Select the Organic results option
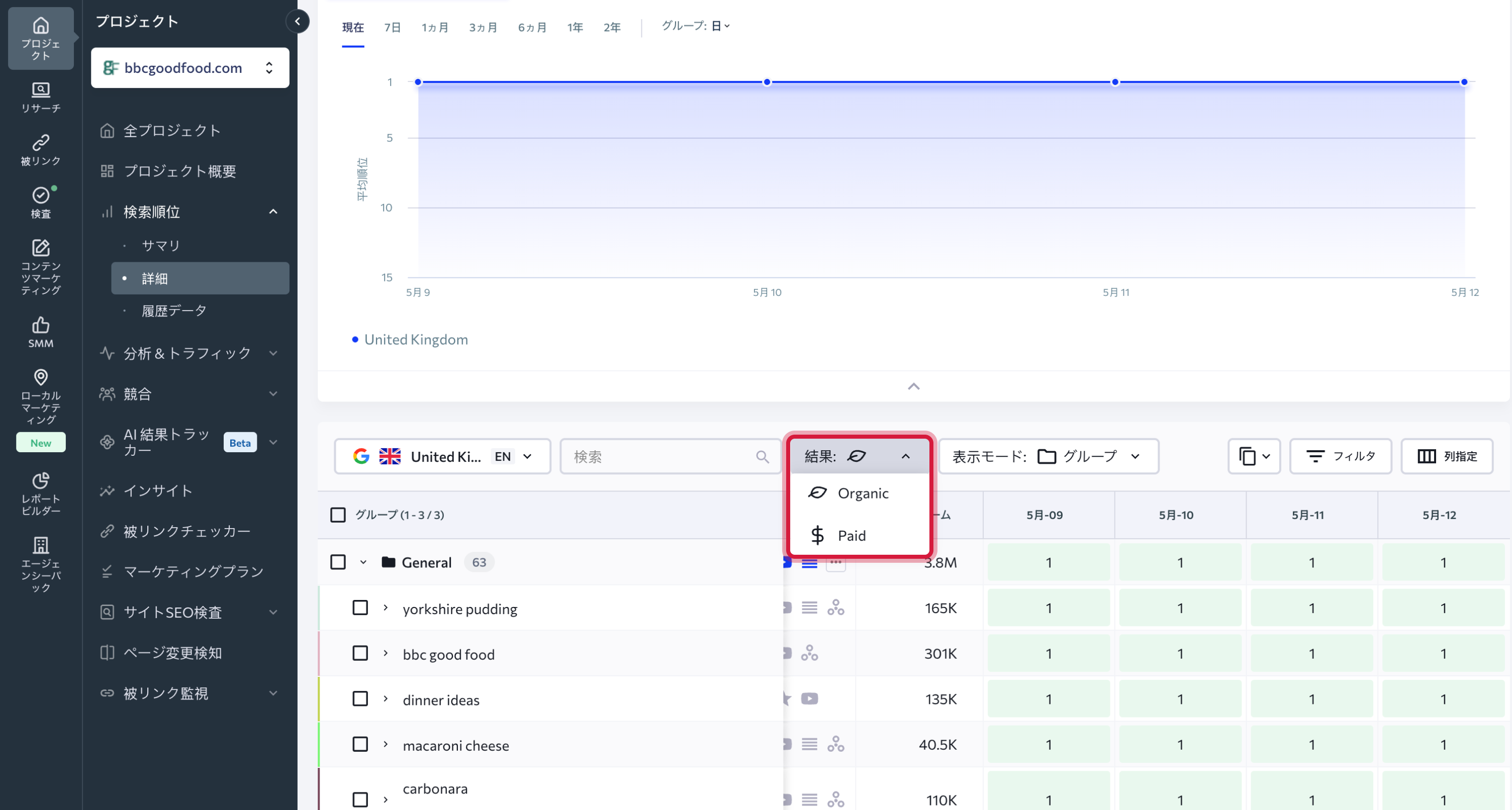 tap(860, 493)
